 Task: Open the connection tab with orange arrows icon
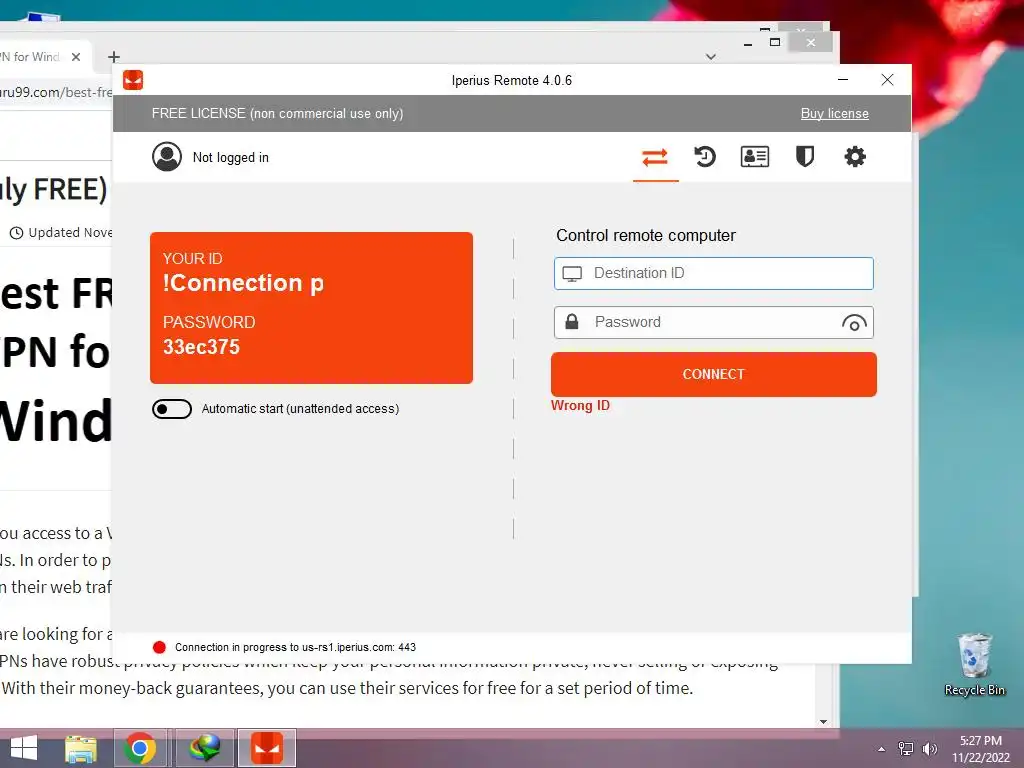click(655, 157)
